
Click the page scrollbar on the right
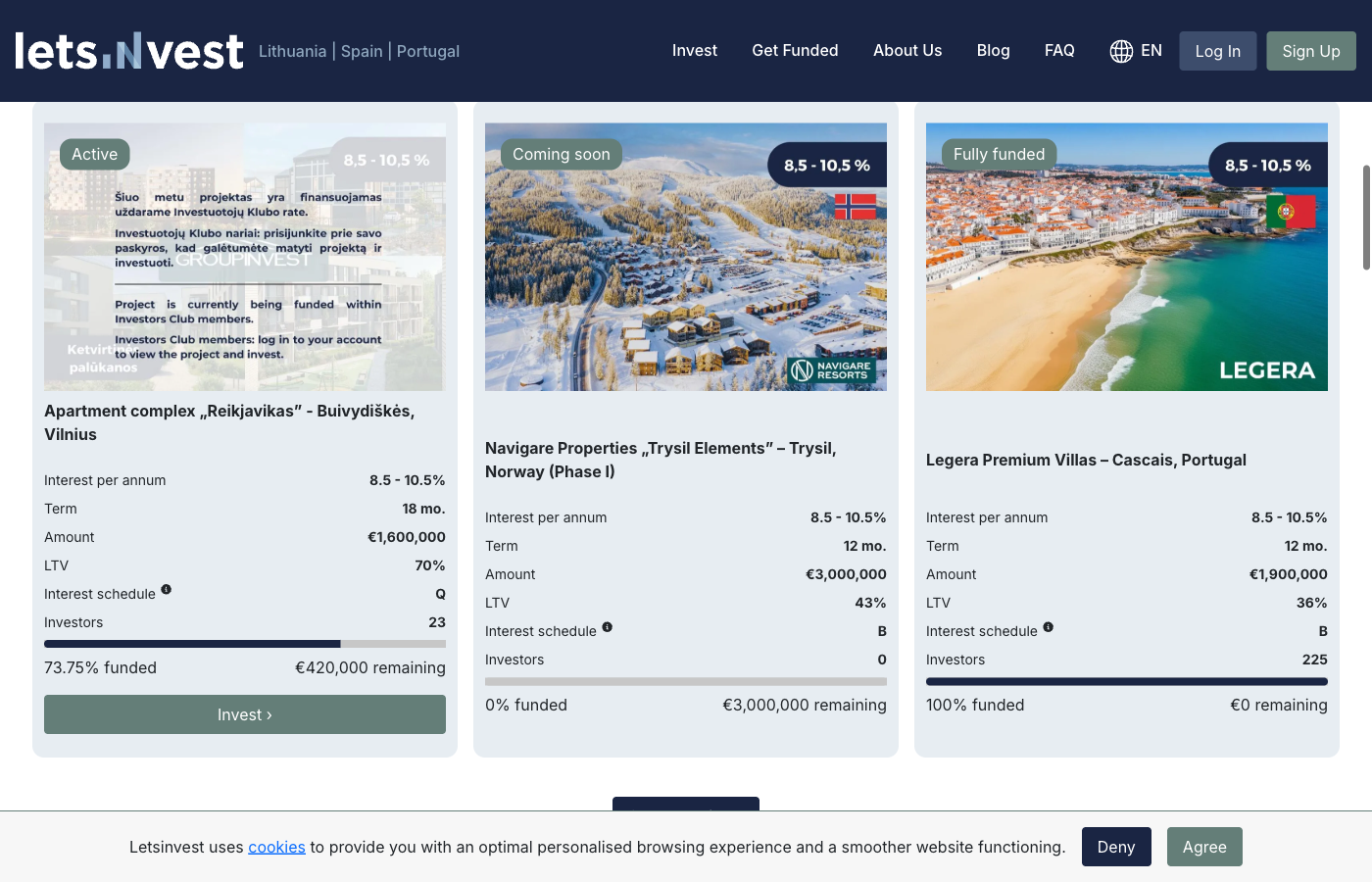pos(1363,216)
